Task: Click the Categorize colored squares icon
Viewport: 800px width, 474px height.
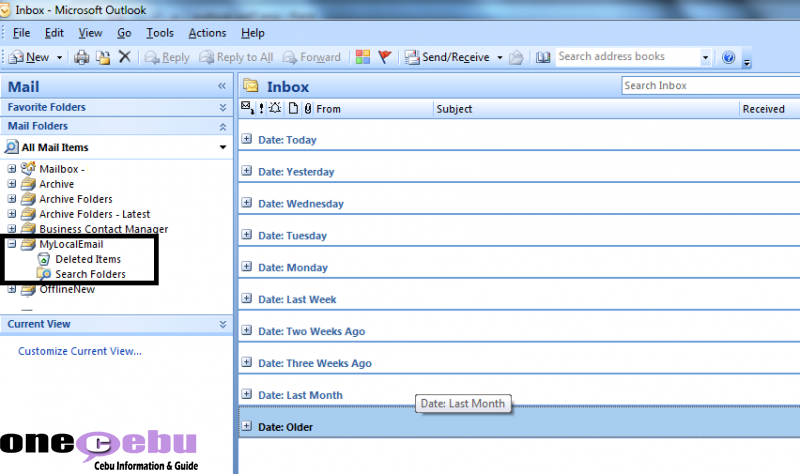Action: 363,57
